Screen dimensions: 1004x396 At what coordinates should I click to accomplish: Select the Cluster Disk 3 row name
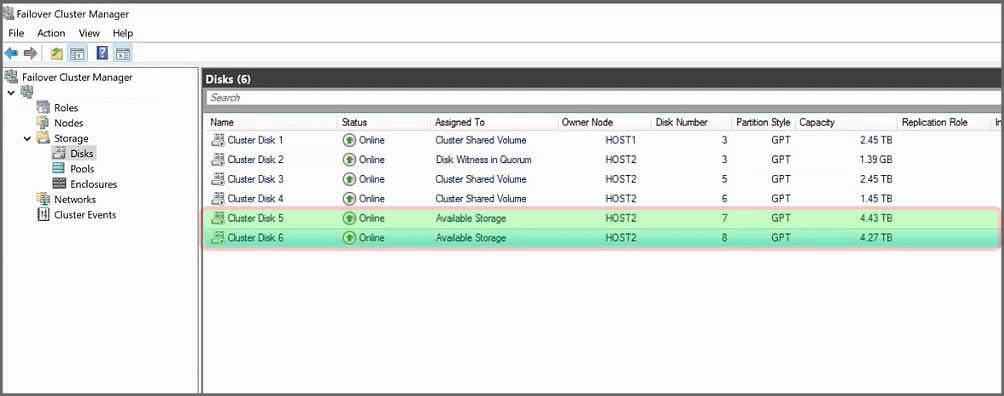(255, 179)
